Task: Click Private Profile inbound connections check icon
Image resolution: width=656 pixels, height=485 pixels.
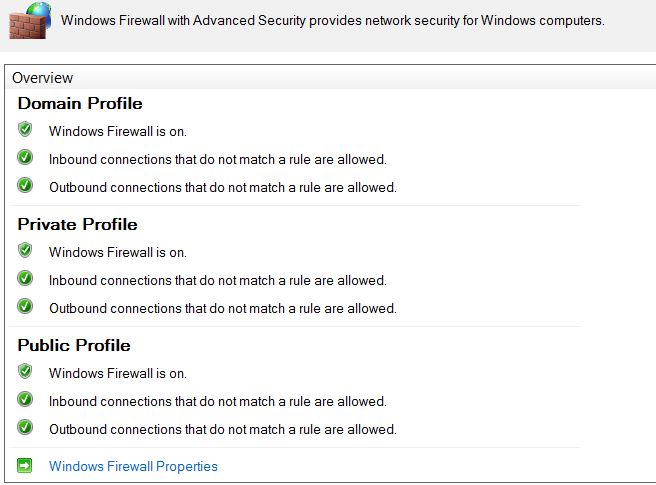Action: [25, 279]
